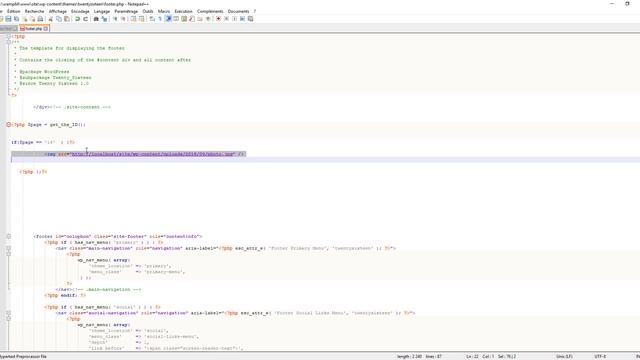The image size is (640, 360).
Task: Click the UTF-8 encoding status field
Action: 600,356
